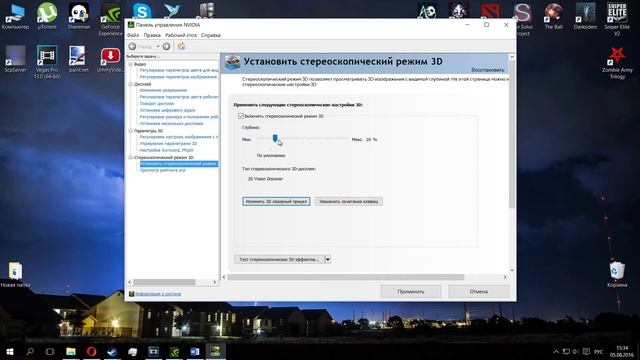
Task: Click Изменить 3D лазерный прицел button
Action: [276, 201]
